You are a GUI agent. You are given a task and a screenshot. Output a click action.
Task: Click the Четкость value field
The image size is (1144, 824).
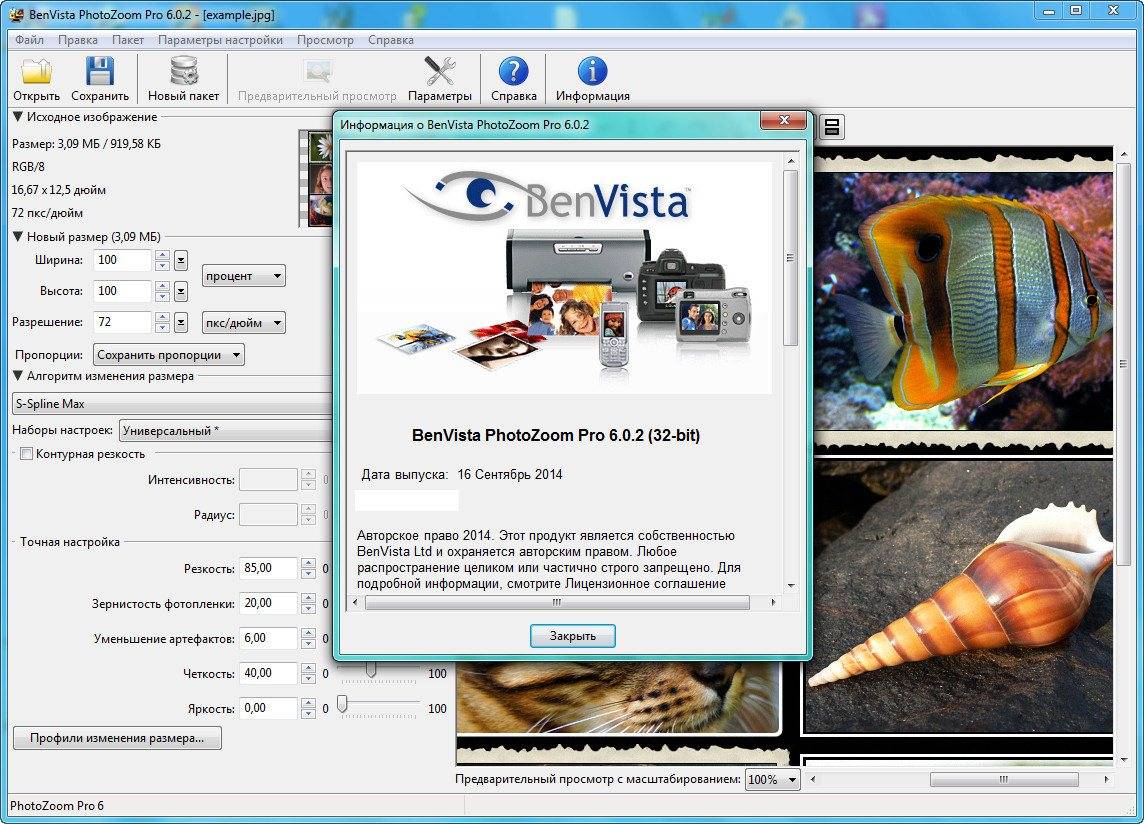point(269,674)
